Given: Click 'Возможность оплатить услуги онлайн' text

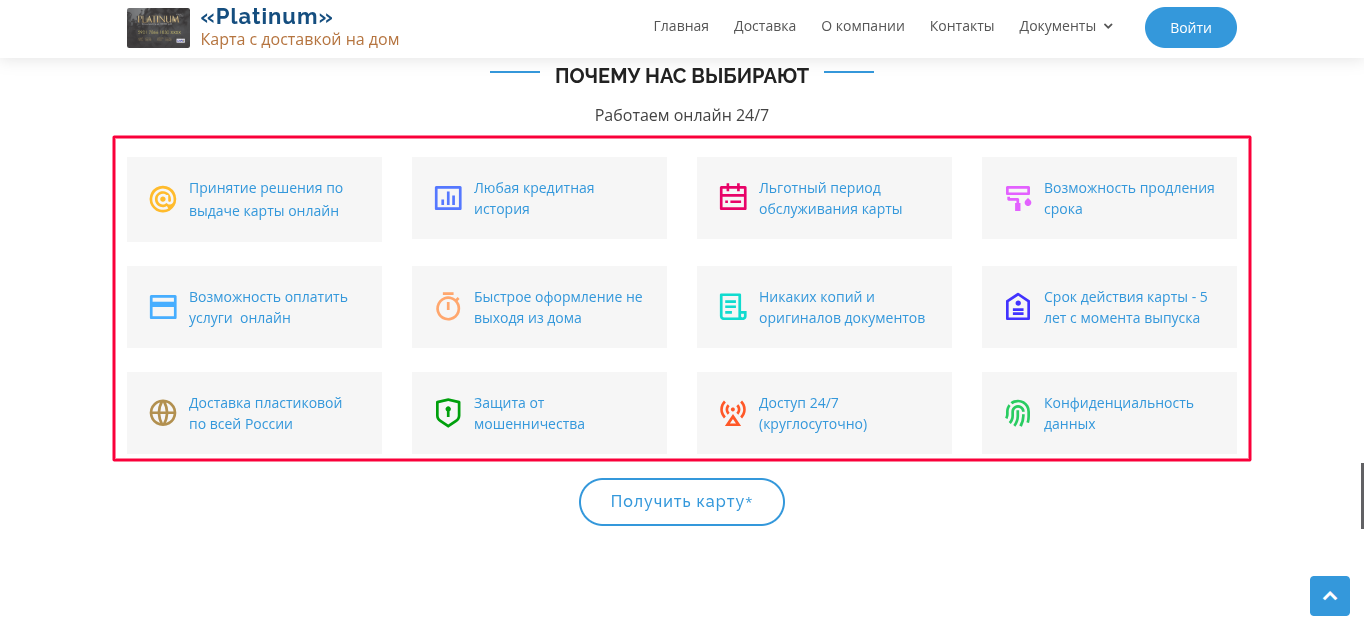Looking at the screenshot, I should pos(268,307).
